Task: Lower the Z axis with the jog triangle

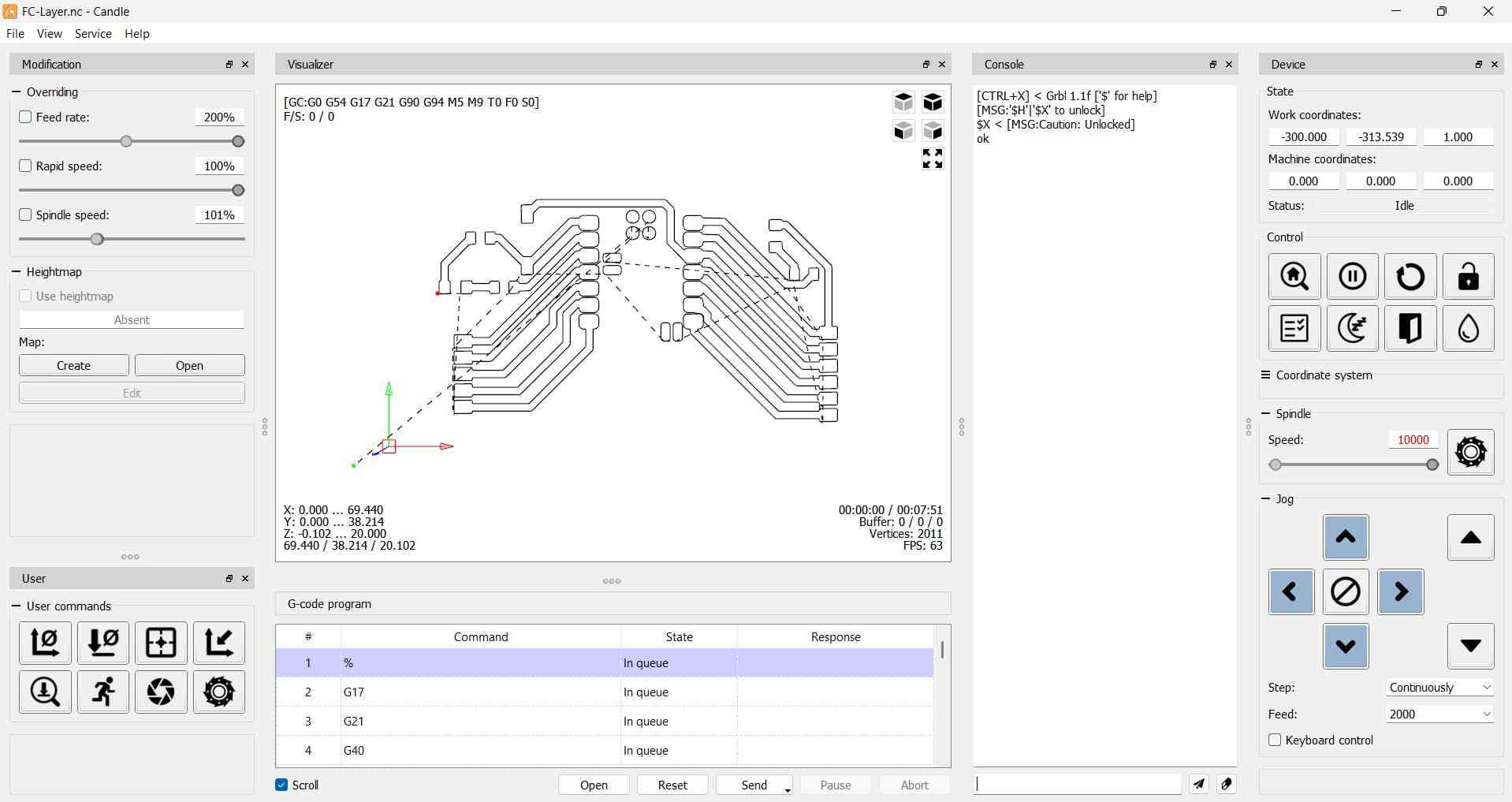Action: (x=1471, y=646)
